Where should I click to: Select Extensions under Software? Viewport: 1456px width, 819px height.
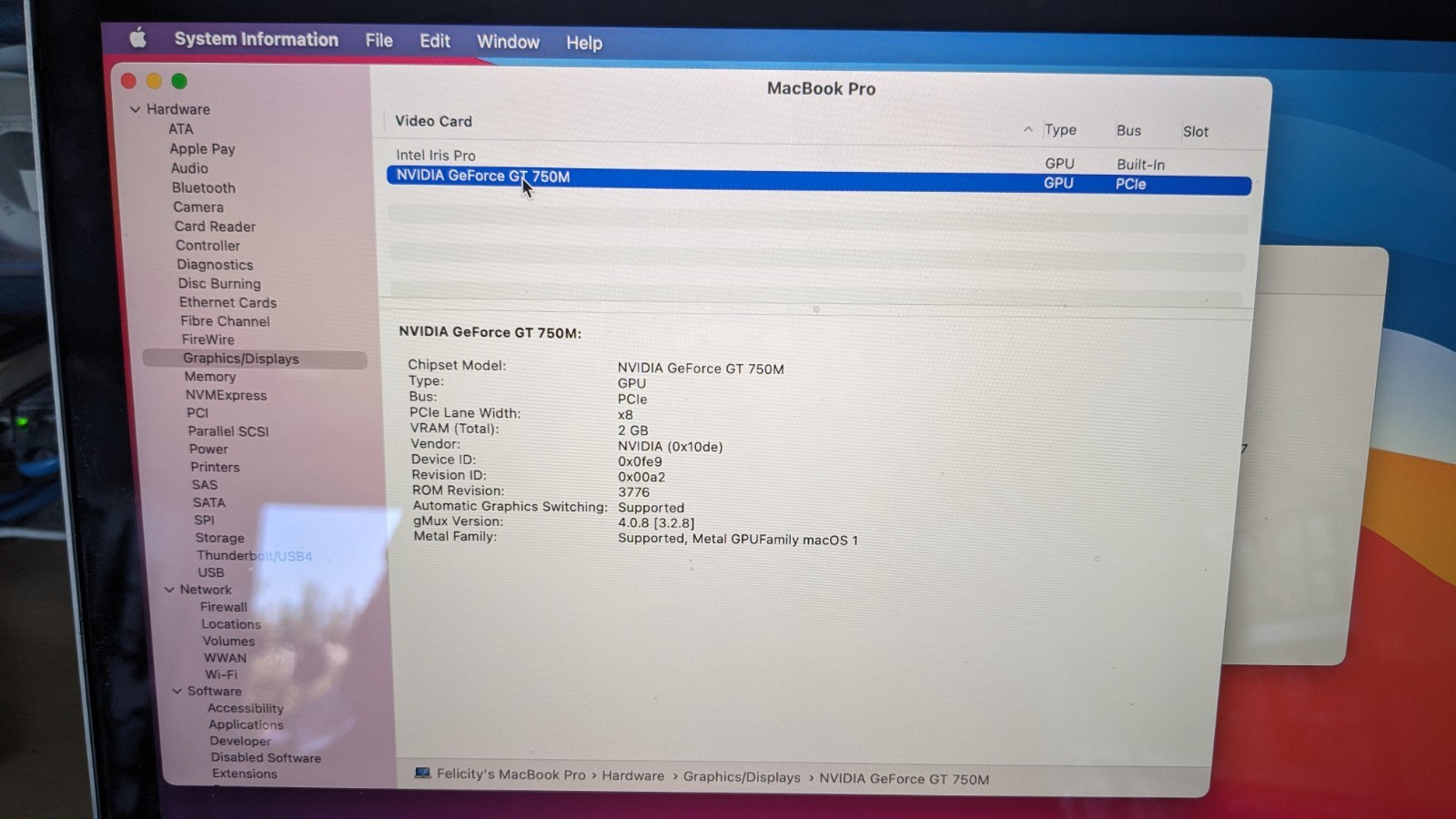pos(244,773)
